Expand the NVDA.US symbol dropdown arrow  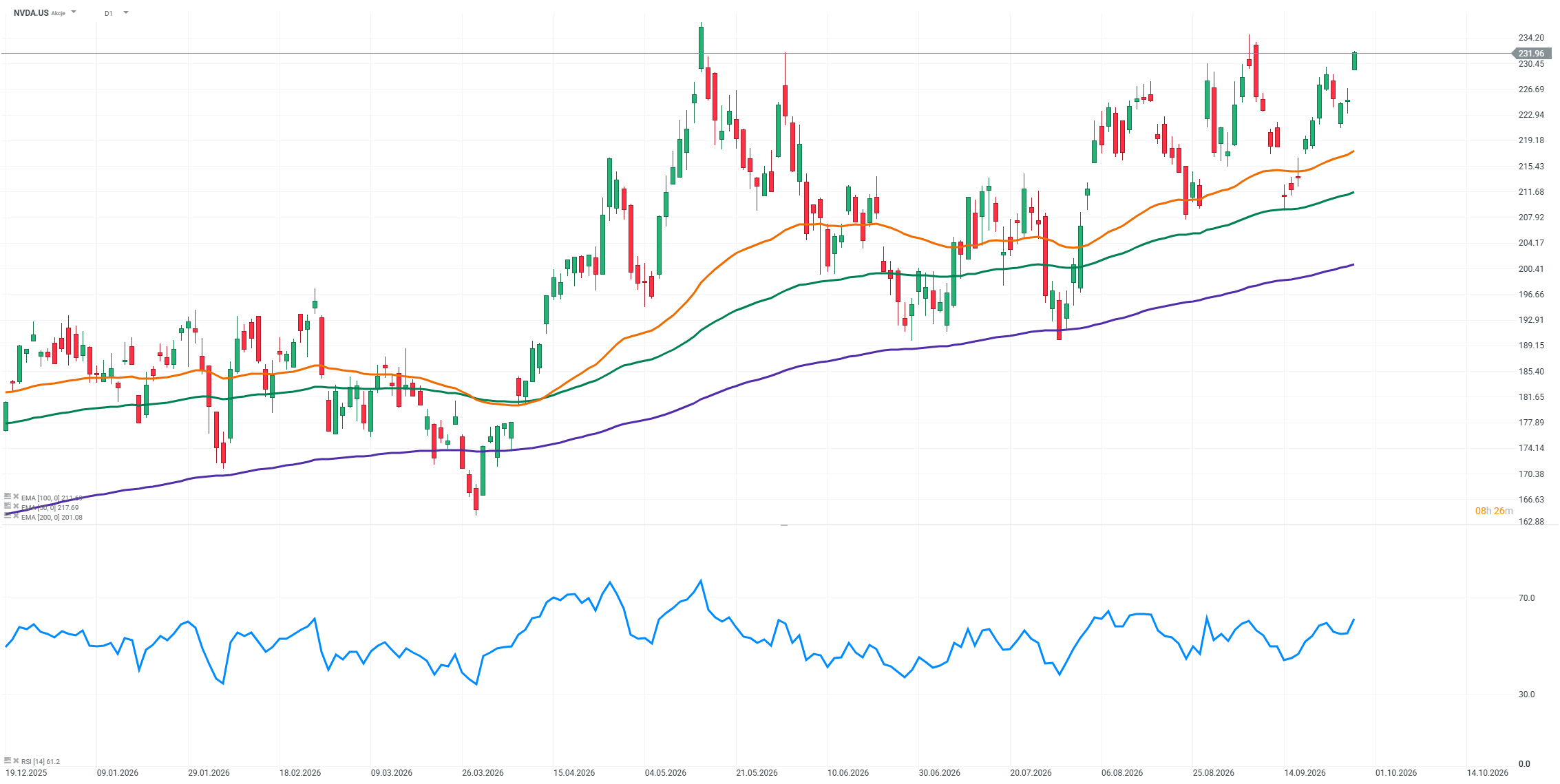tap(74, 12)
